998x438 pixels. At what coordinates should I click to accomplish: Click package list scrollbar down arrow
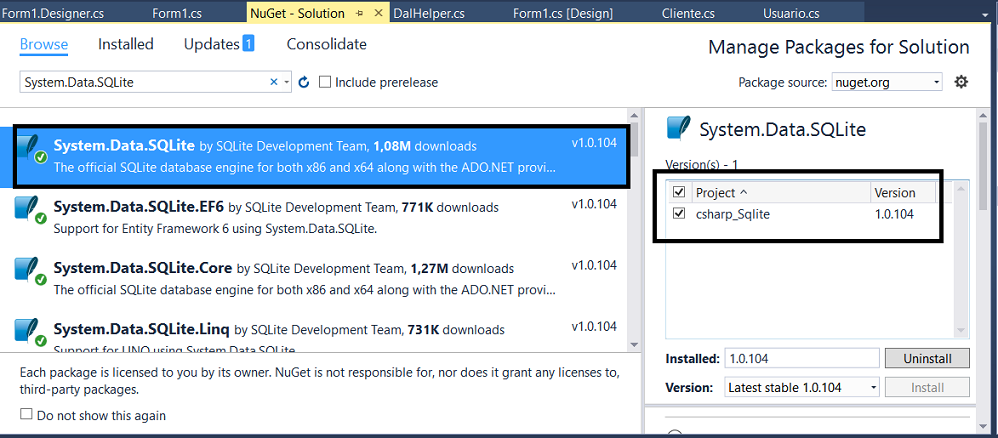pyautogui.click(x=633, y=344)
